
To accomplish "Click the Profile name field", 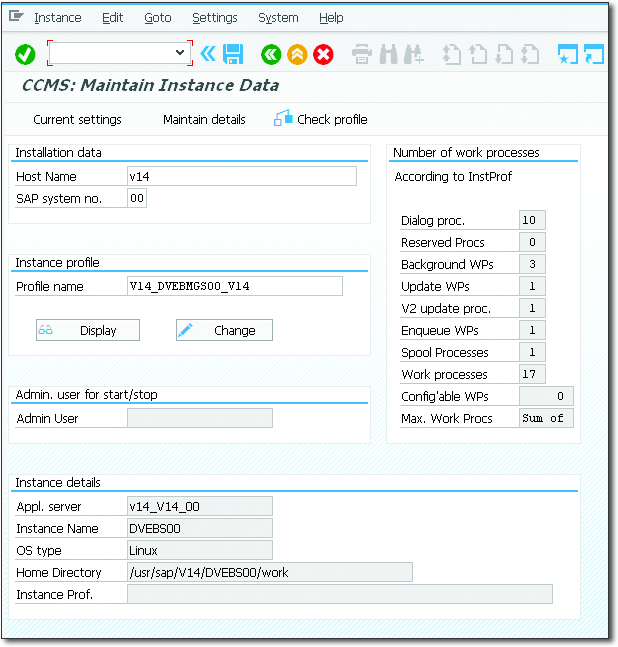I will (x=235, y=286).
